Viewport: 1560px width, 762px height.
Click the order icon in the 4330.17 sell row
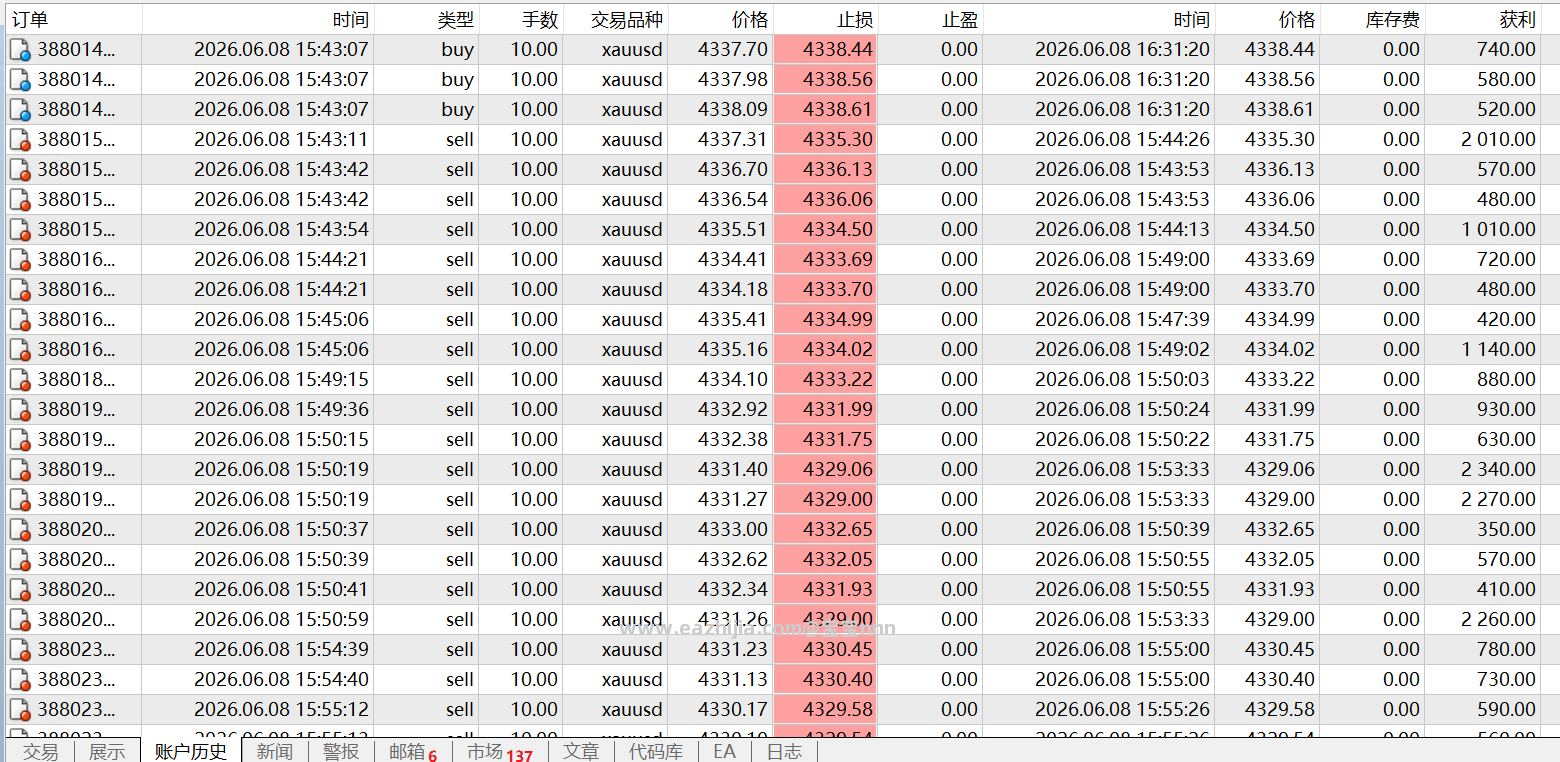[20, 709]
